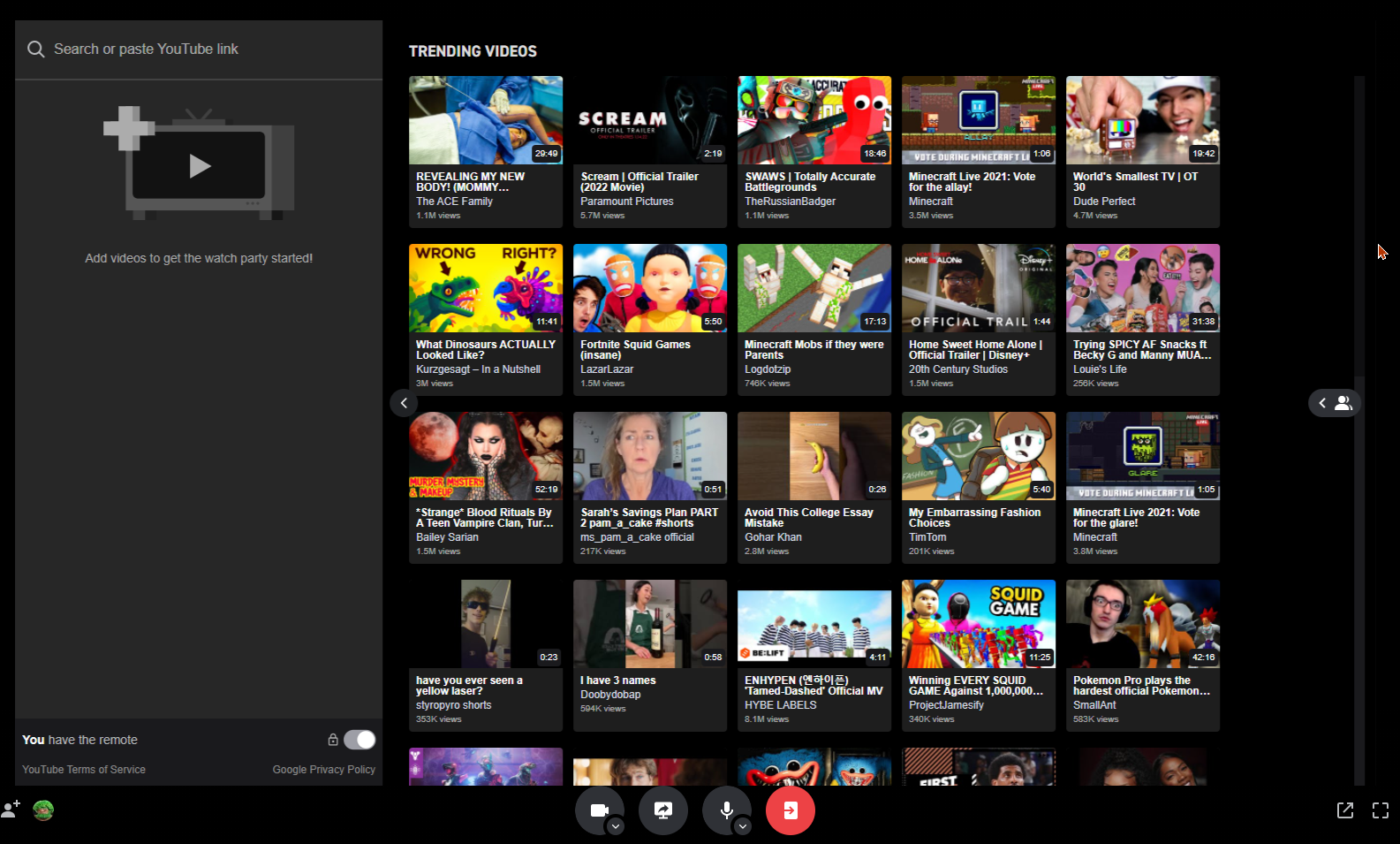The width and height of the screenshot is (1400, 844).
Task: Click the Logdotzip channel name
Action: tap(768, 369)
